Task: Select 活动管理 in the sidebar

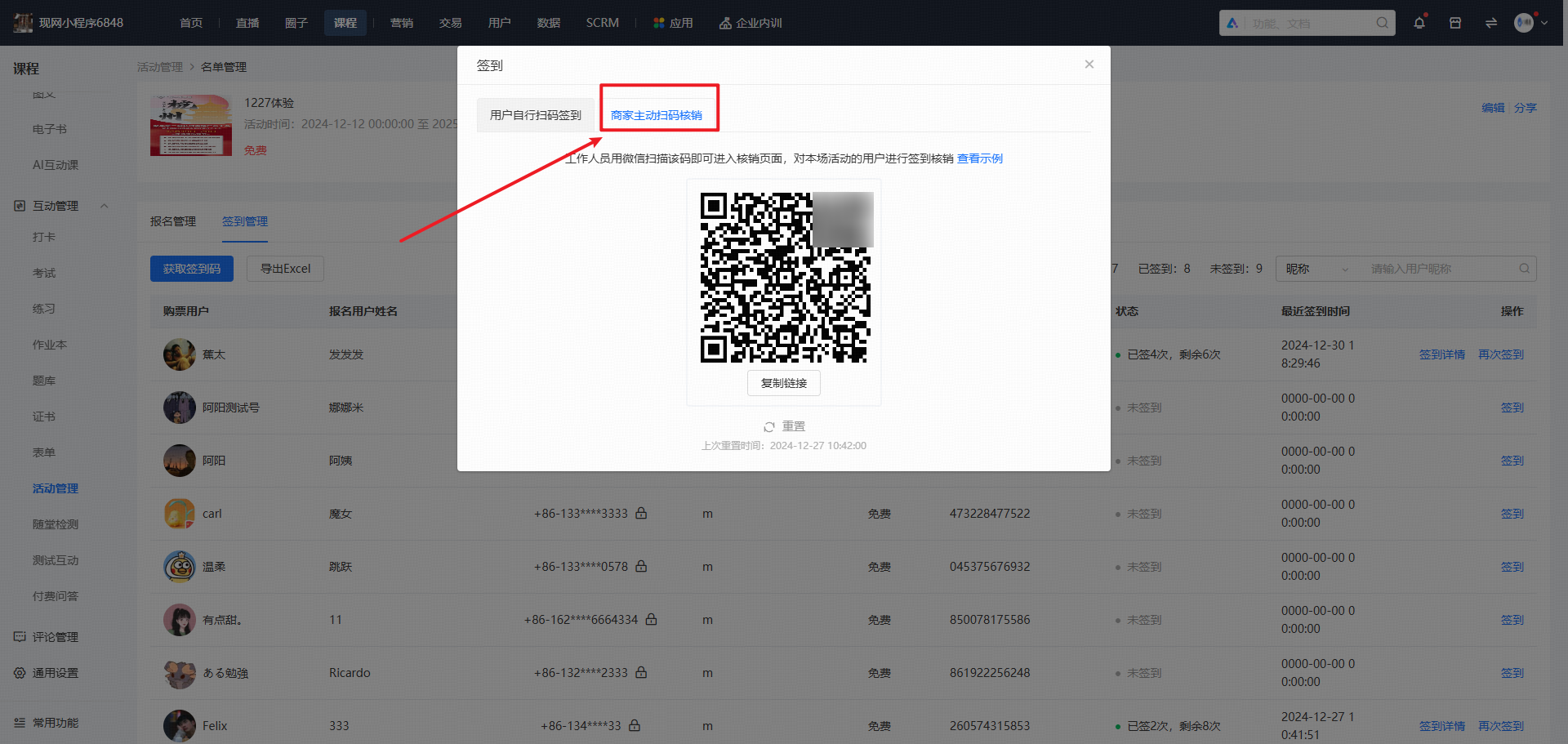Action: [x=56, y=488]
